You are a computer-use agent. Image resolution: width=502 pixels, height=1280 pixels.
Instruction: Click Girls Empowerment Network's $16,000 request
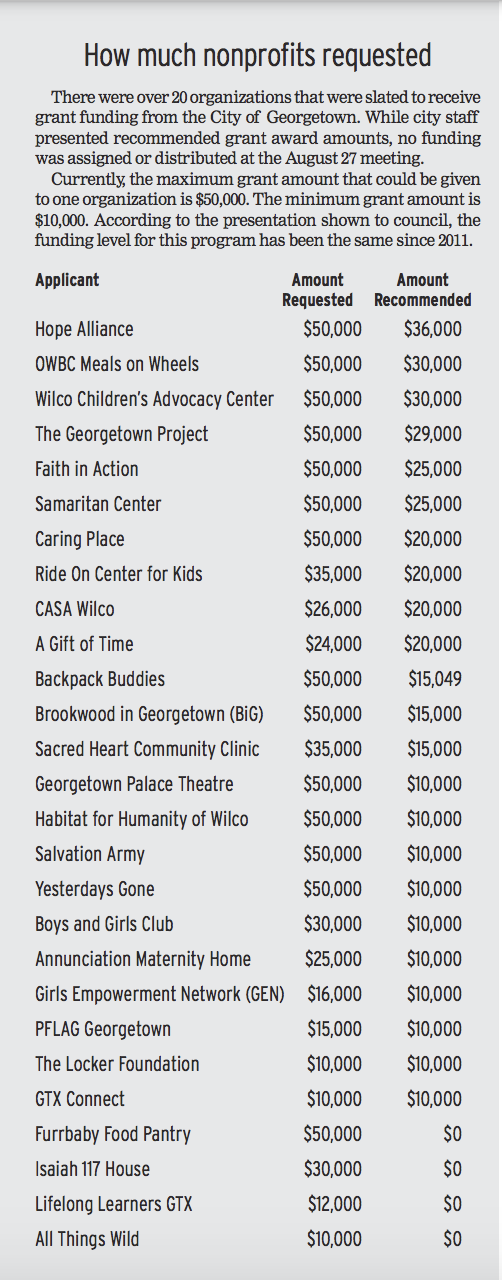coord(335,994)
